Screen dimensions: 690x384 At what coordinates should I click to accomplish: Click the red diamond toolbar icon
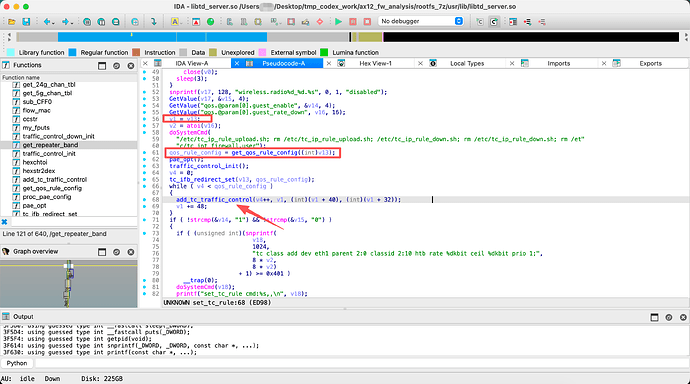click(320, 22)
